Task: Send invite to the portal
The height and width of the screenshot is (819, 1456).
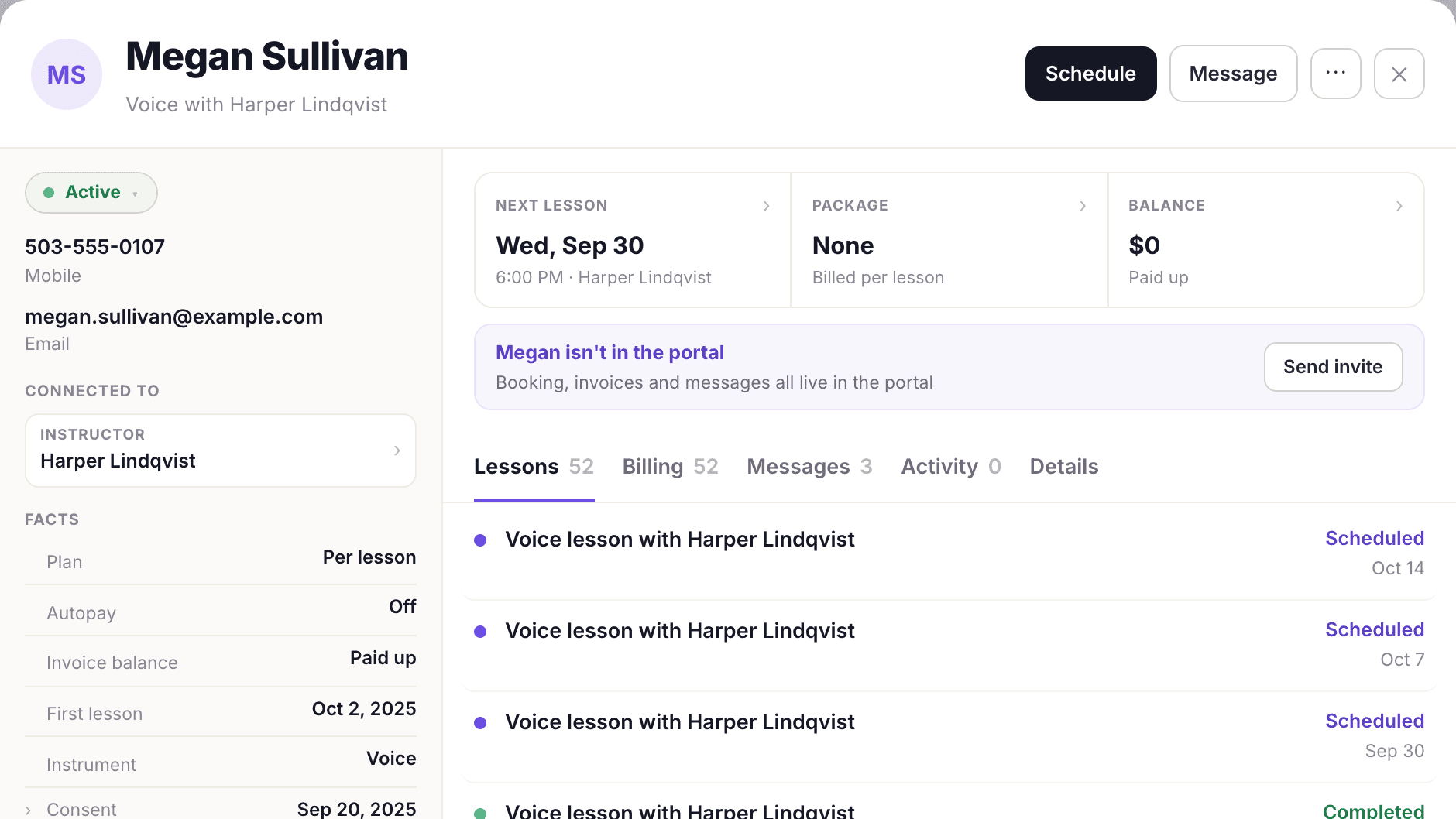Action: [1333, 367]
